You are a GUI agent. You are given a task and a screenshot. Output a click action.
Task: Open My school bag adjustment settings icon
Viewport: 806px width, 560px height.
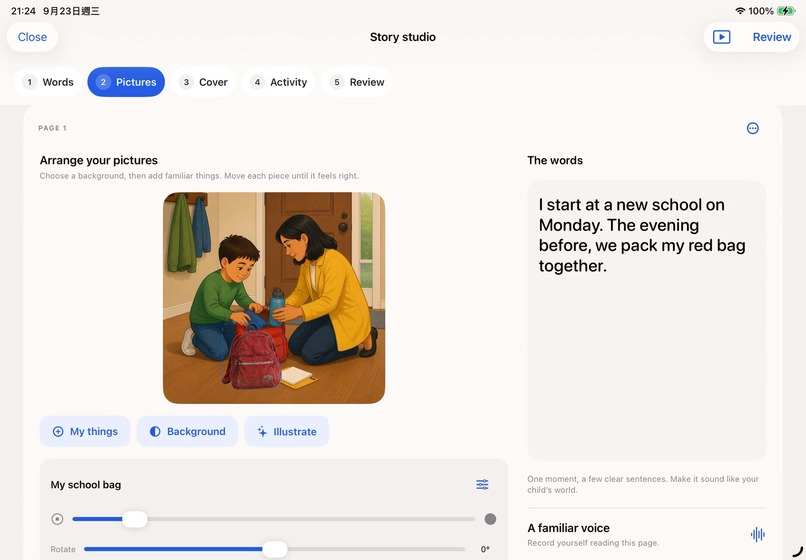pyautogui.click(x=482, y=484)
